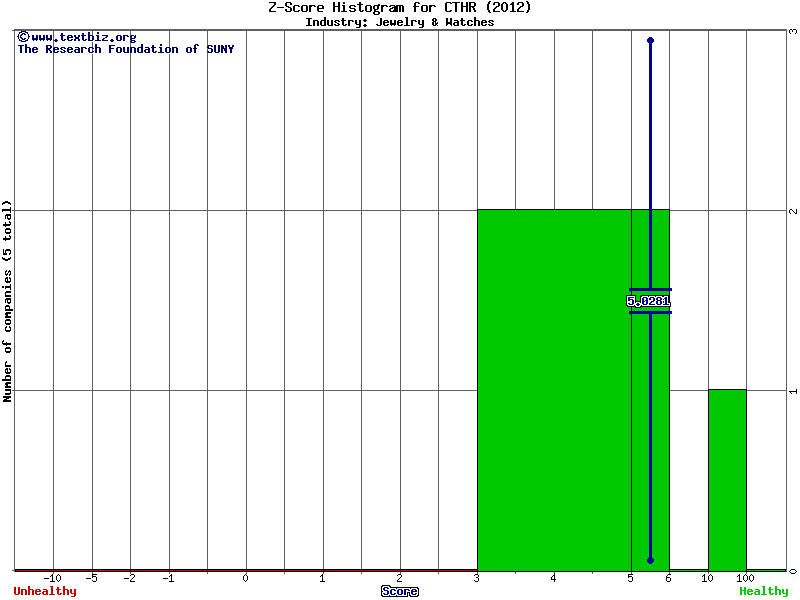
Task: Click the x-axis tick label '5'
Action: tap(631, 578)
